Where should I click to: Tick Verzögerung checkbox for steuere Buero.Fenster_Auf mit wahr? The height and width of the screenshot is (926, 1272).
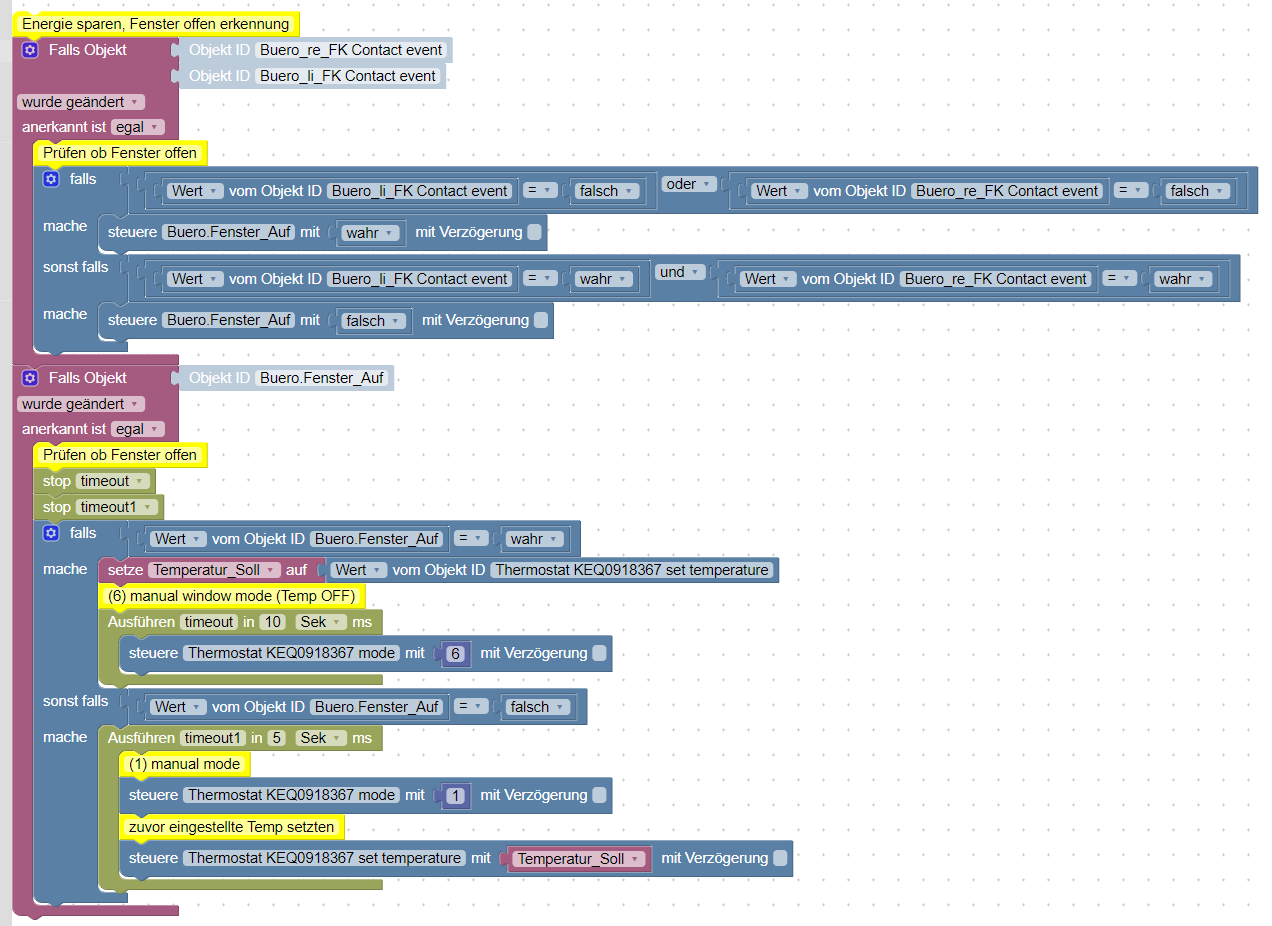coord(535,232)
